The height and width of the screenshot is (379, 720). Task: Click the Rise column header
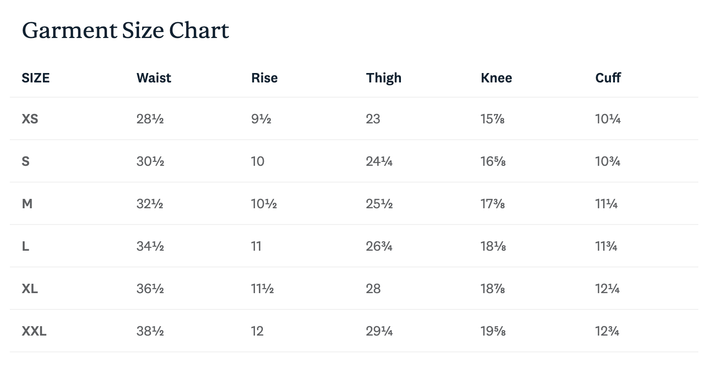264,78
